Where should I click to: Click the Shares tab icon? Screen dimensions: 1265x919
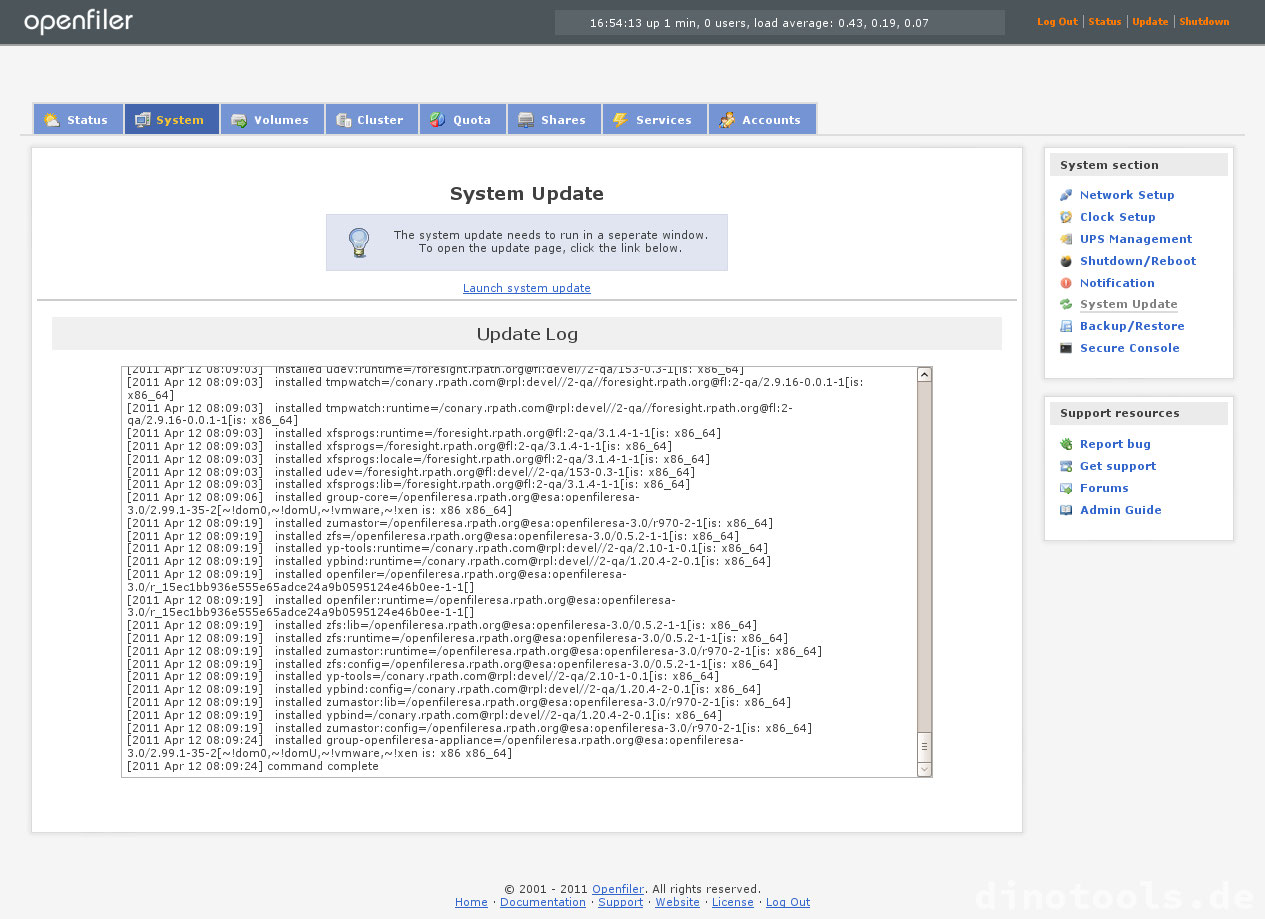tap(526, 120)
